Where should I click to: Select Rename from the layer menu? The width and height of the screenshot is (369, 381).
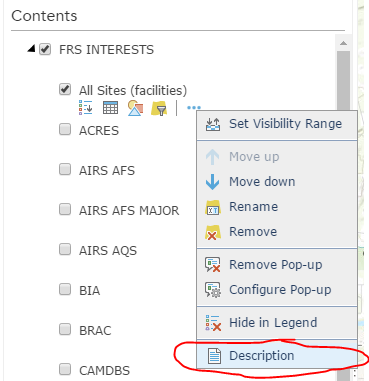(x=277, y=207)
